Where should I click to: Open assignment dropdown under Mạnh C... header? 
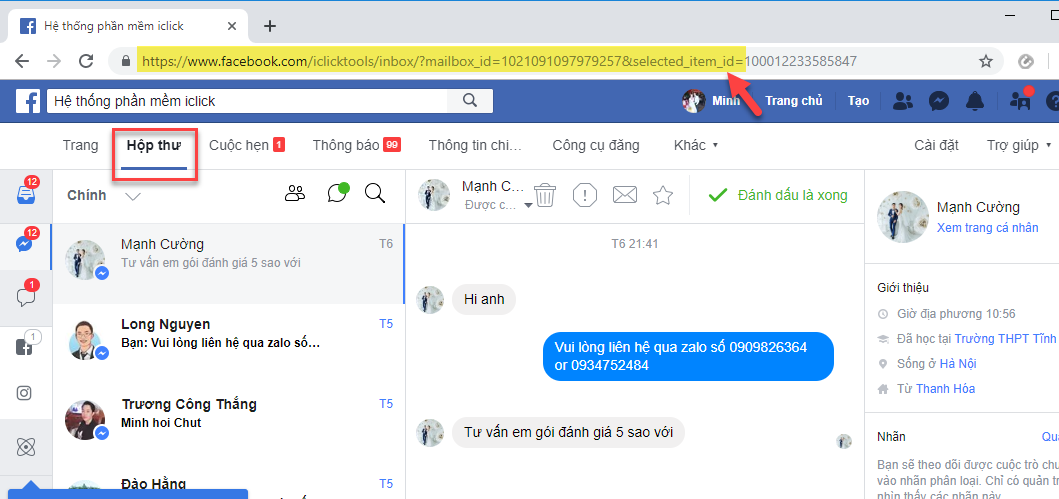click(528, 205)
